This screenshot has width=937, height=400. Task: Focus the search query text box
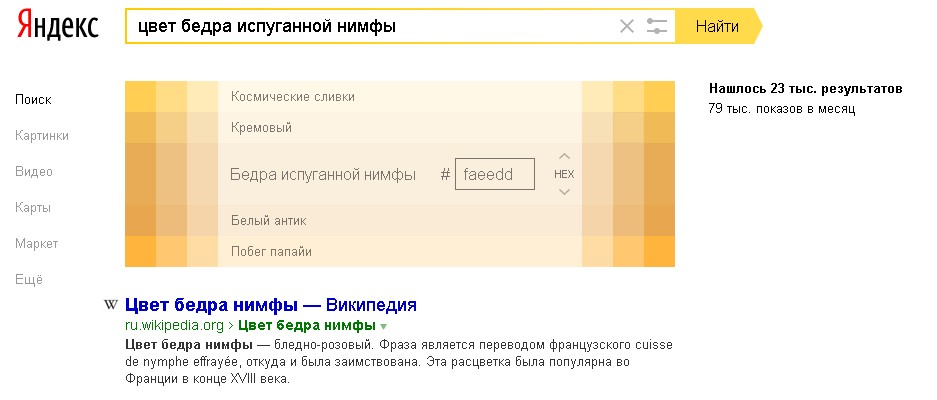pos(370,27)
